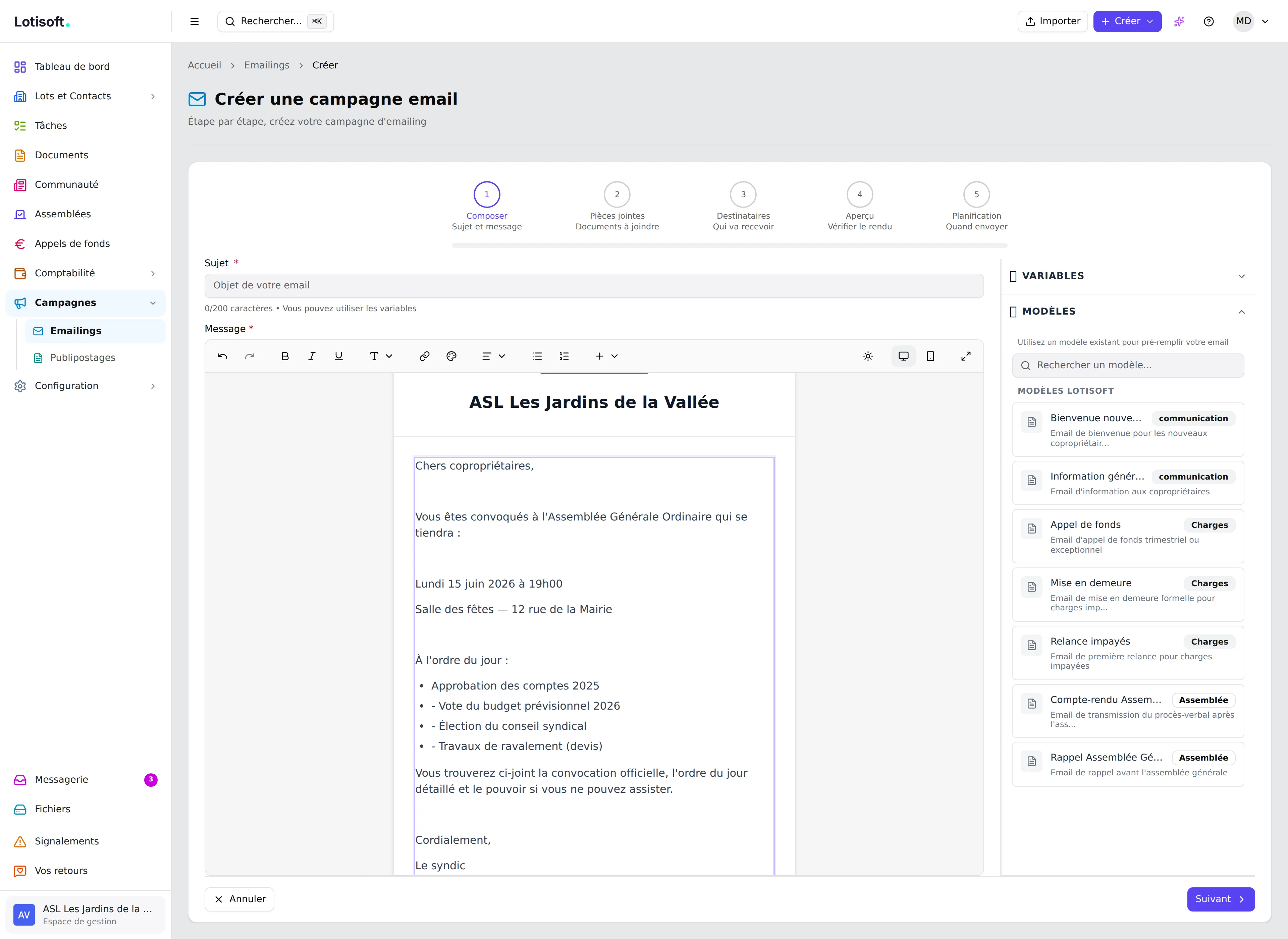The image size is (1288, 939).
Task: Select Information générale template
Action: [1128, 483]
